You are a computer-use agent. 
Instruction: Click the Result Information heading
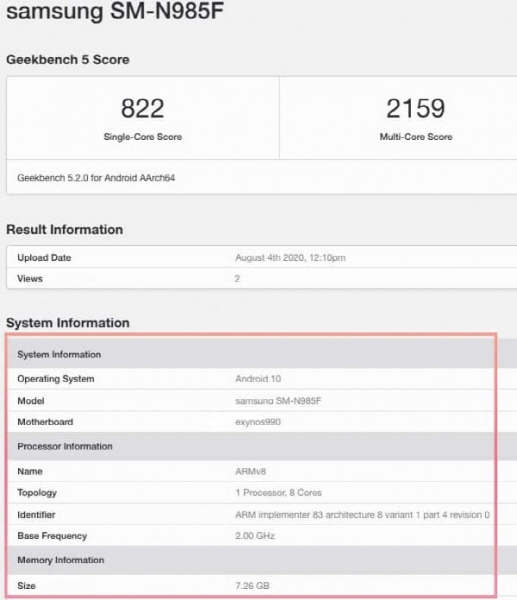pos(65,230)
